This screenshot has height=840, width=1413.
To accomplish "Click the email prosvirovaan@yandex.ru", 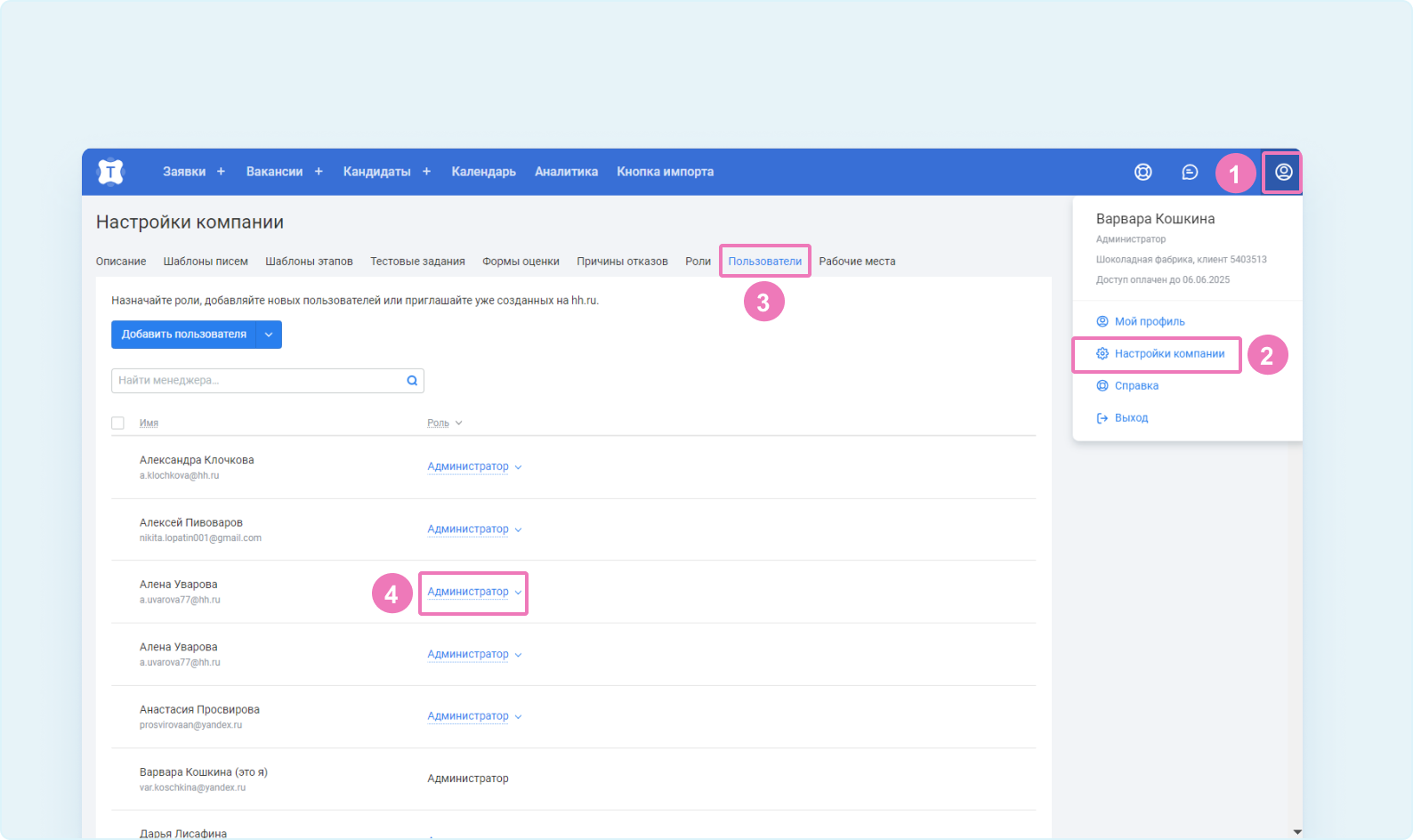I will click(190, 725).
